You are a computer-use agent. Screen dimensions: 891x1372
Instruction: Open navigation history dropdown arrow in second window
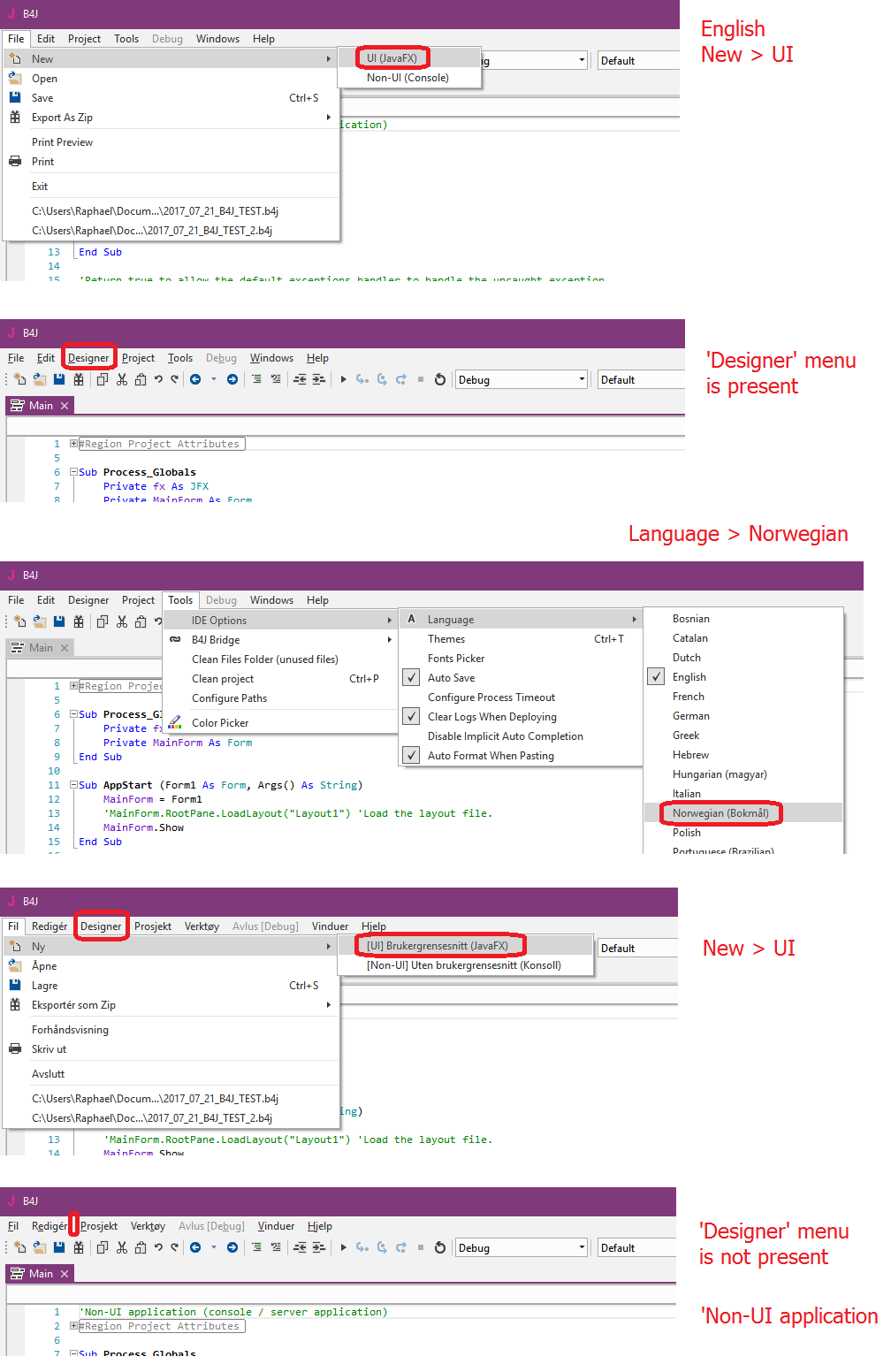point(213,379)
